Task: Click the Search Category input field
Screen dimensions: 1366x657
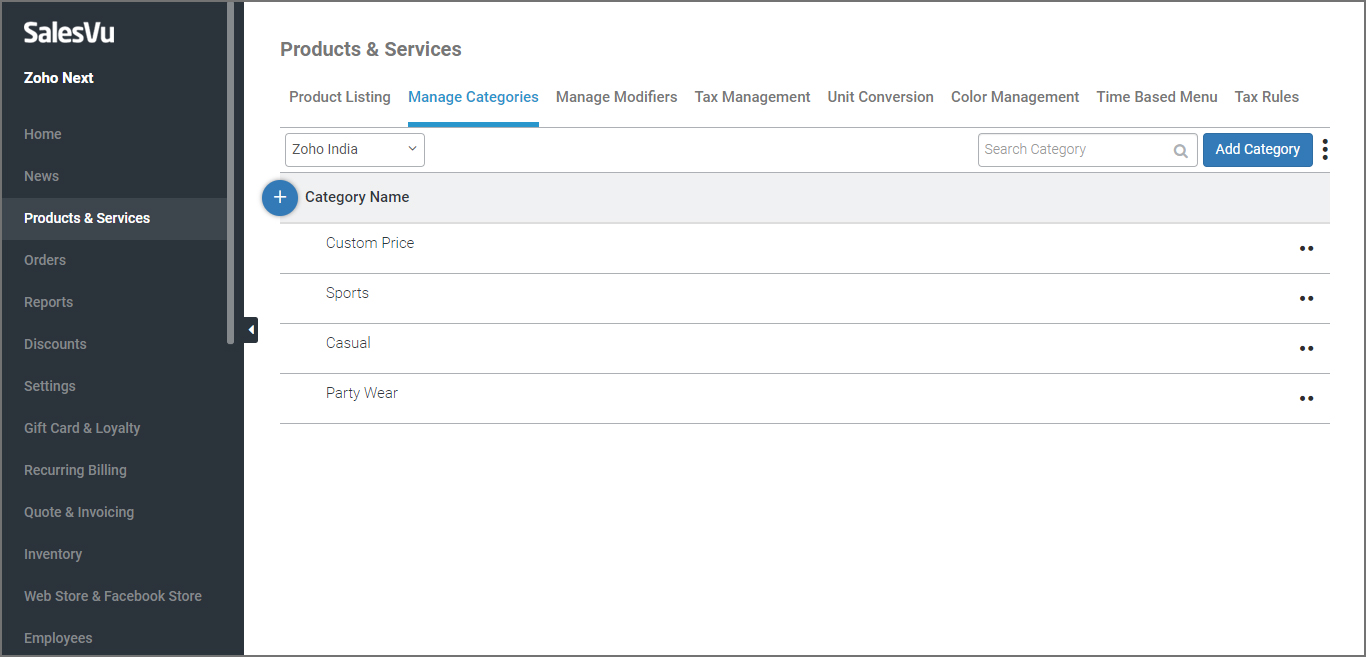Action: point(1074,150)
